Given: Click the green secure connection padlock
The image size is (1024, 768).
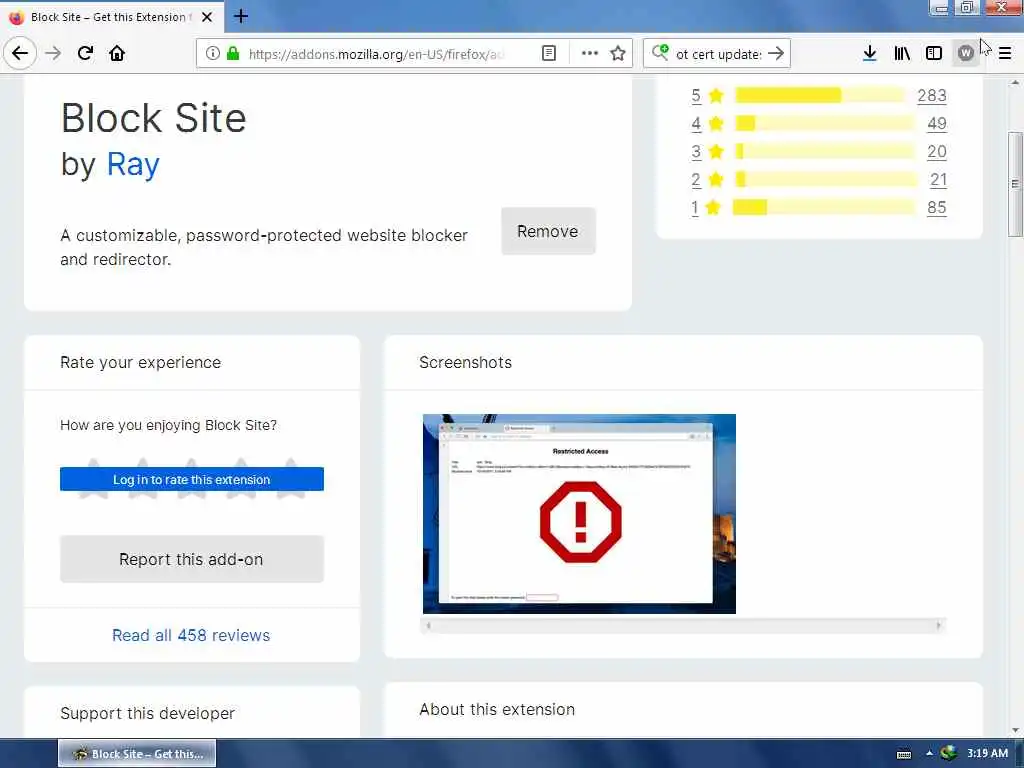Looking at the screenshot, I should [233, 54].
